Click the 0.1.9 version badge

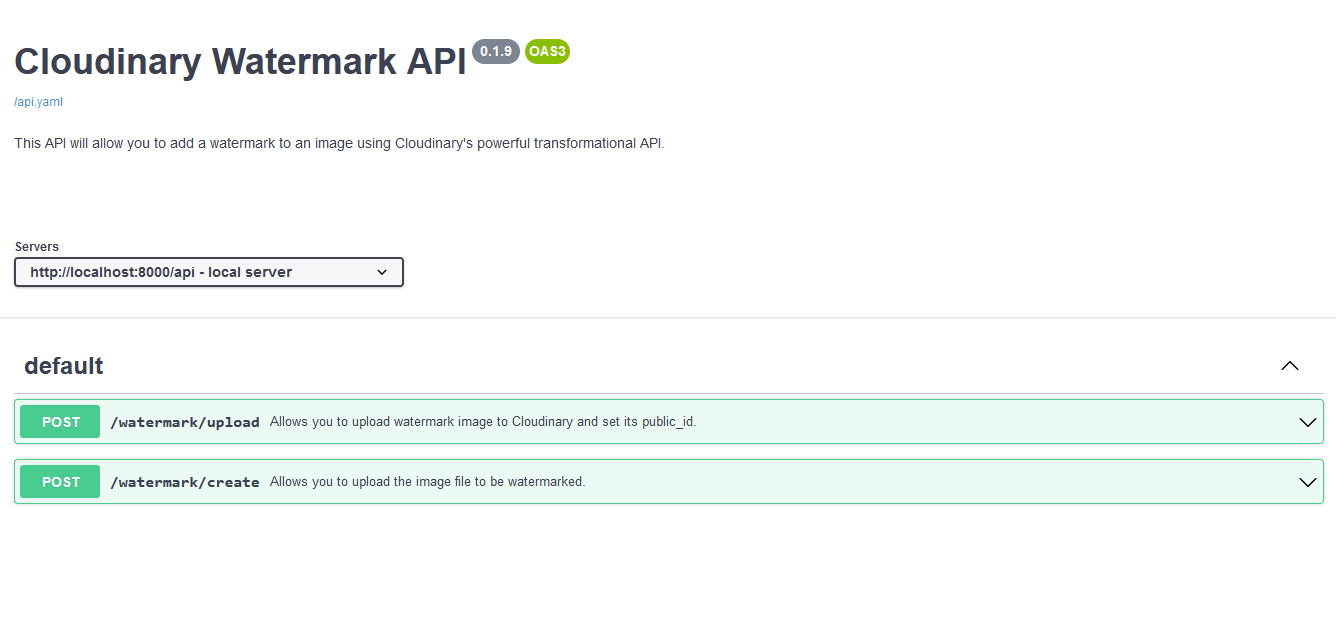pyautogui.click(x=496, y=51)
